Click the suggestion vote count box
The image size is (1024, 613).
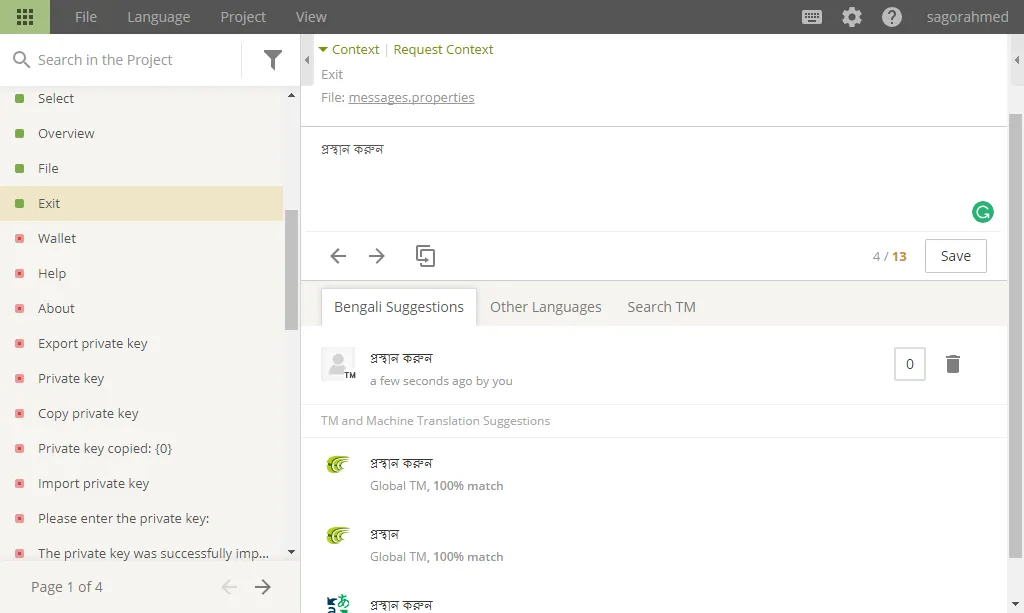pyautogui.click(x=910, y=364)
